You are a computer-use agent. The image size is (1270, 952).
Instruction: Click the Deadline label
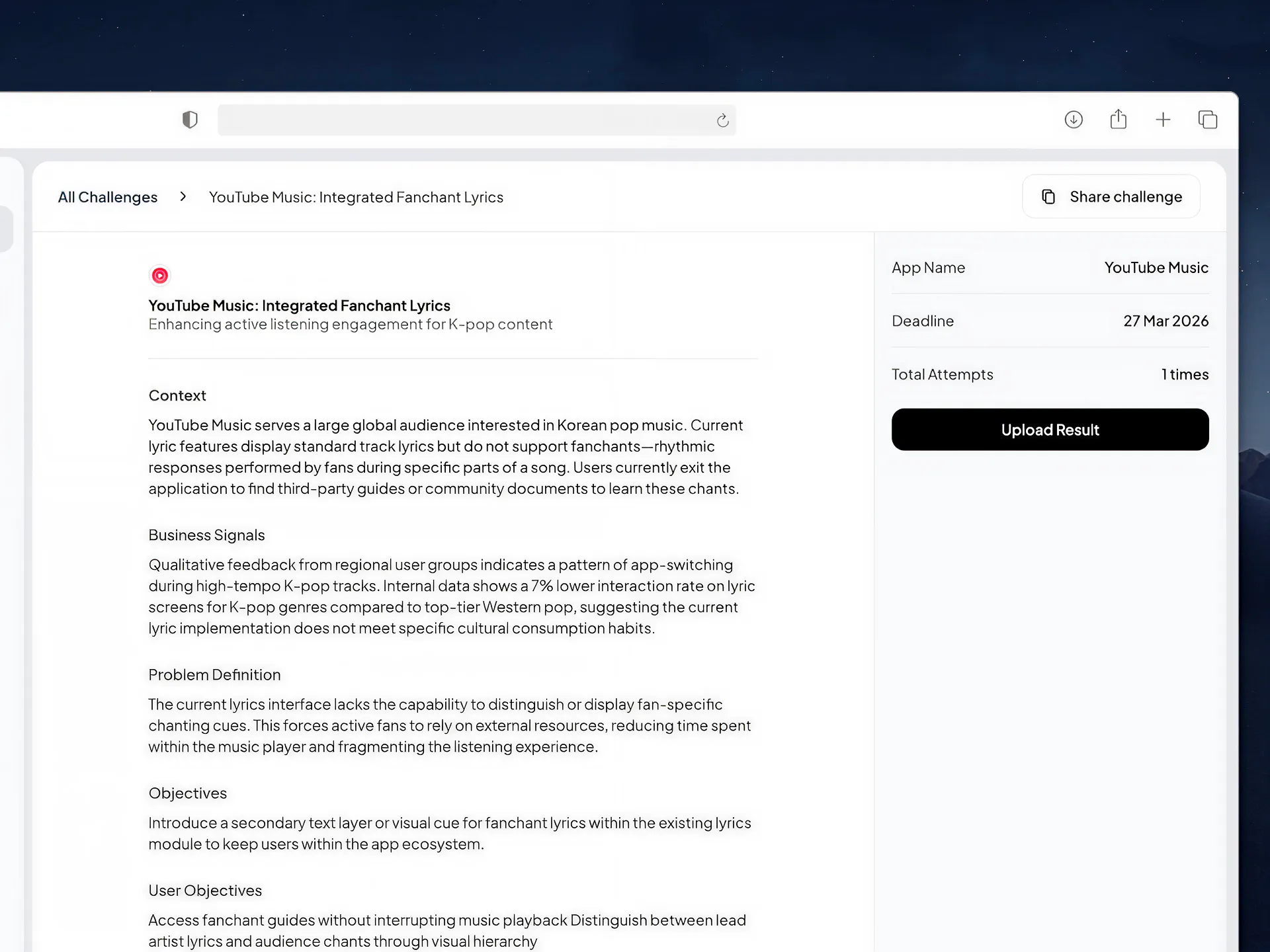923,321
